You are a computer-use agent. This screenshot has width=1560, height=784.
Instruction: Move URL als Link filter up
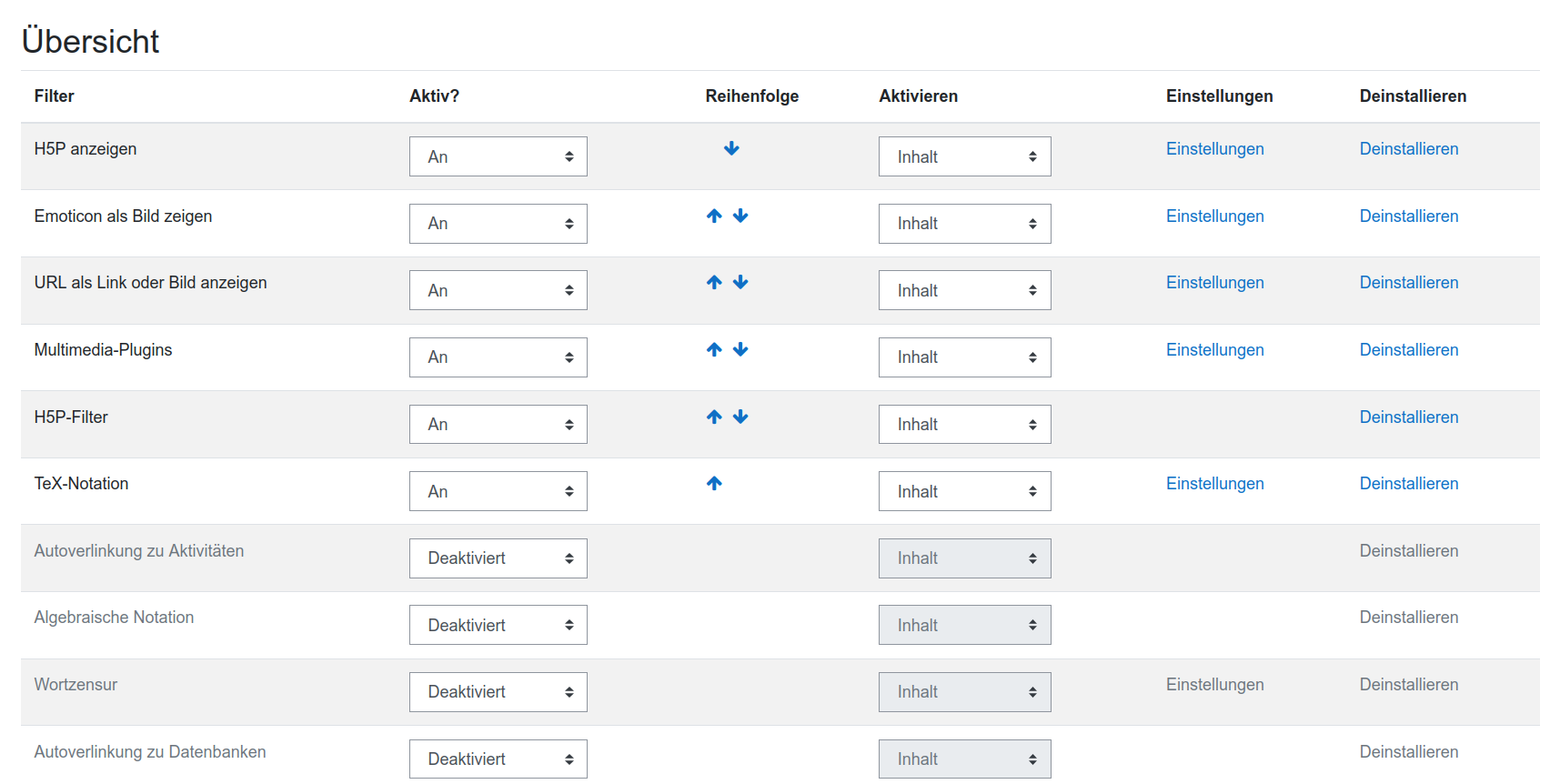pos(714,283)
